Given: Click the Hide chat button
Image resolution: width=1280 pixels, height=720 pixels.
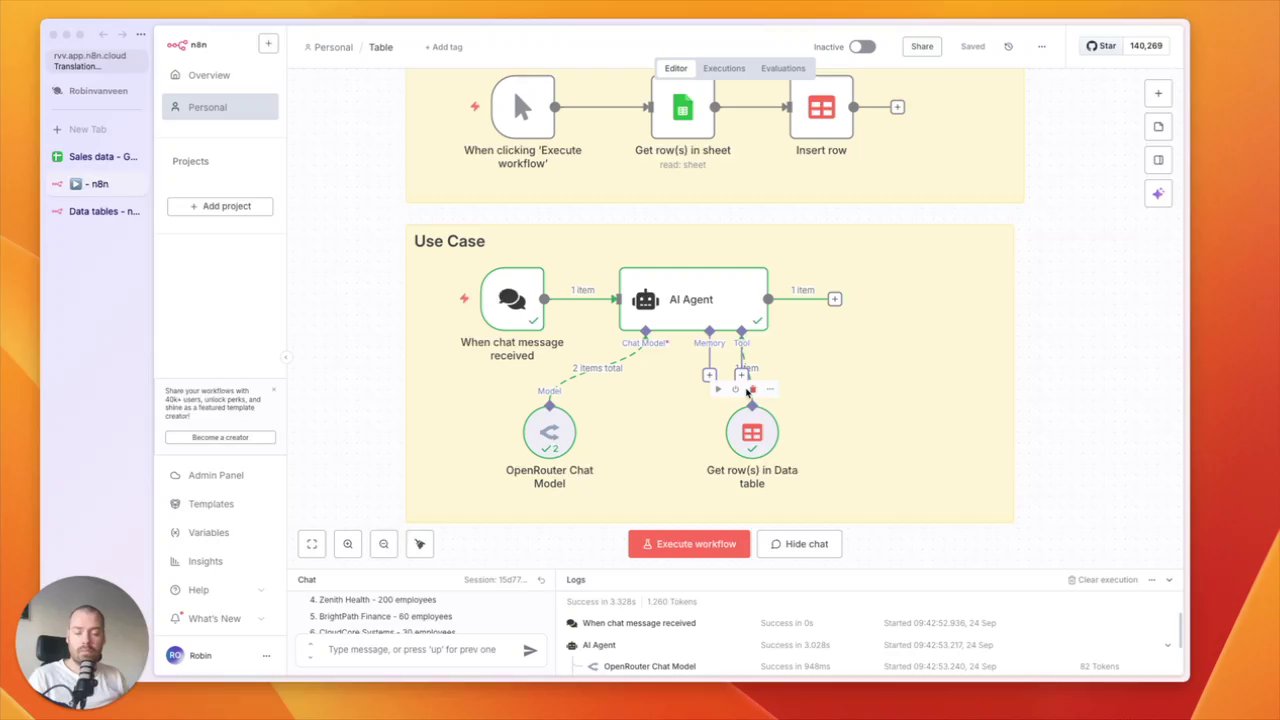Looking at the screenshot, I should pos(799,544).
